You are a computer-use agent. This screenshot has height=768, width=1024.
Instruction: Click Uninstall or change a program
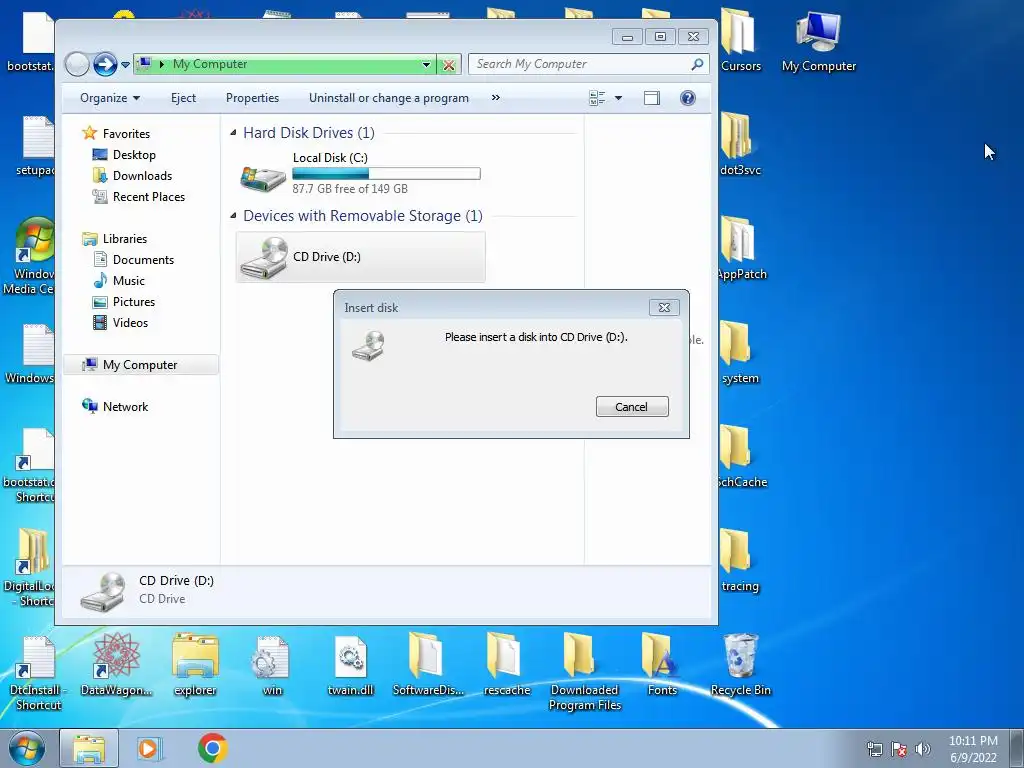pos(389,98)
